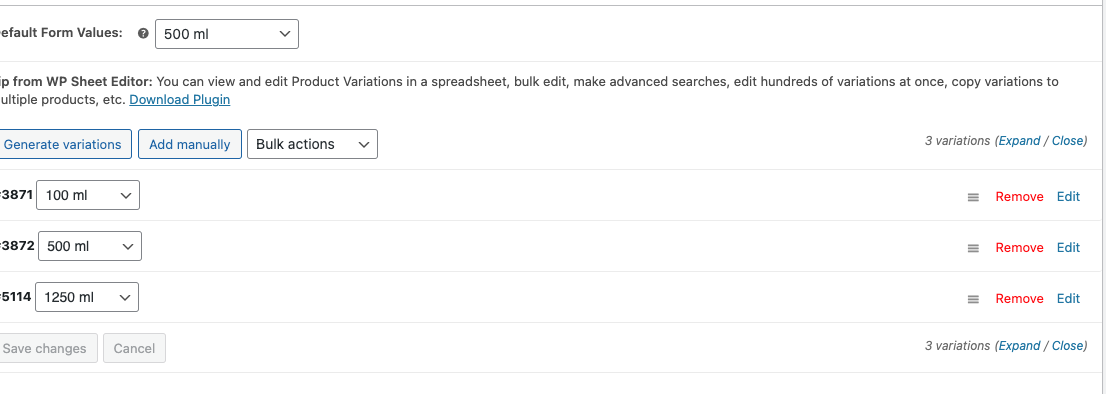This screenshot has height=394, width=1106.
Task: Click the Add manually button
Action: (190, 144)
